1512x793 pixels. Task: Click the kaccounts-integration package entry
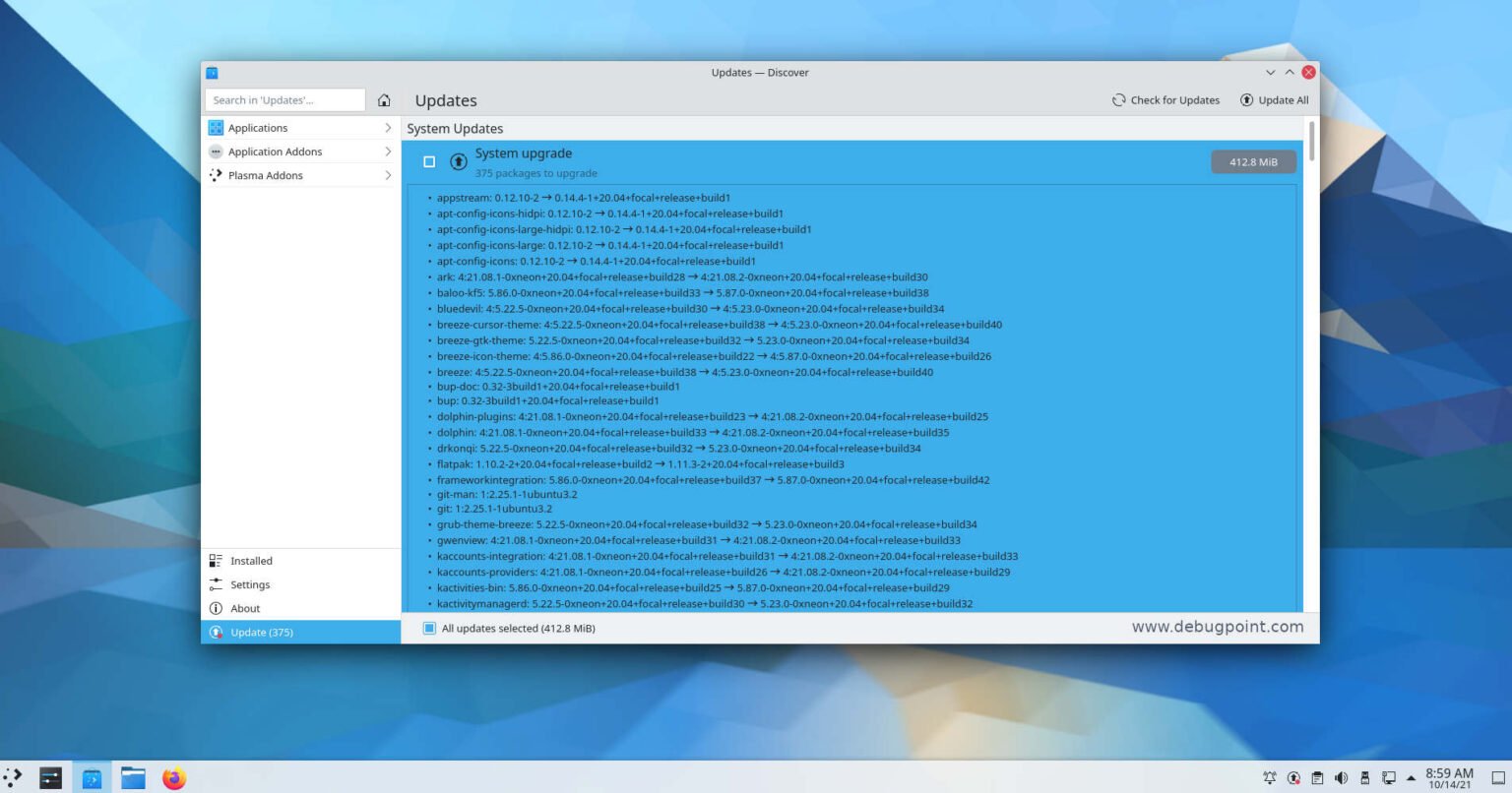tap(727, 556)
